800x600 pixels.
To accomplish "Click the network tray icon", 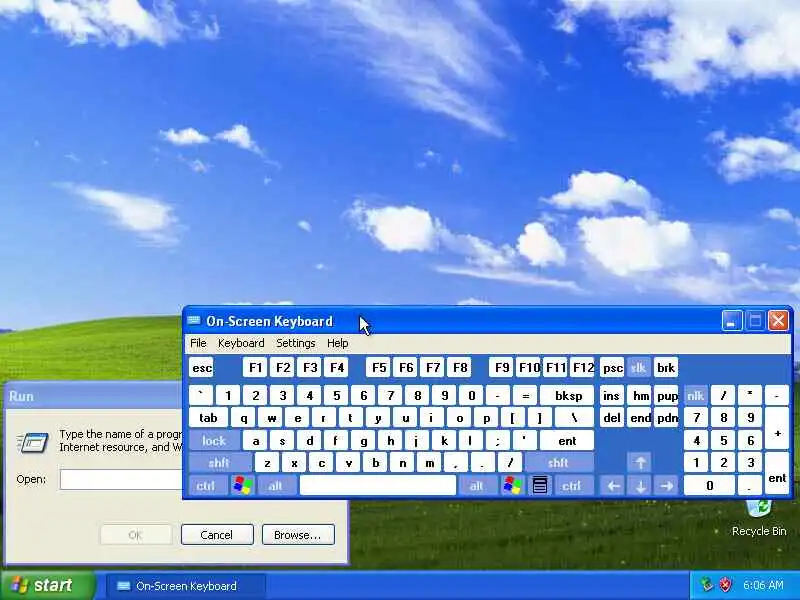I will pos(706,584).
